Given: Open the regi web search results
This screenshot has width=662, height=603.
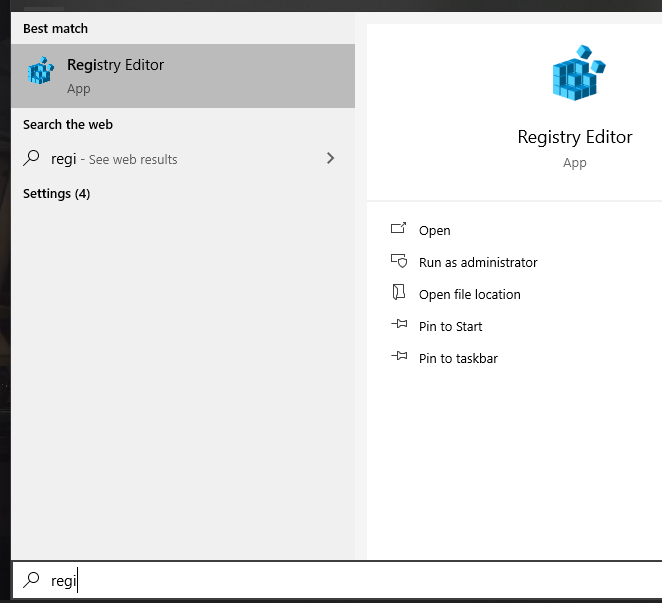Looking at the screenshot, I should point(183,159).
